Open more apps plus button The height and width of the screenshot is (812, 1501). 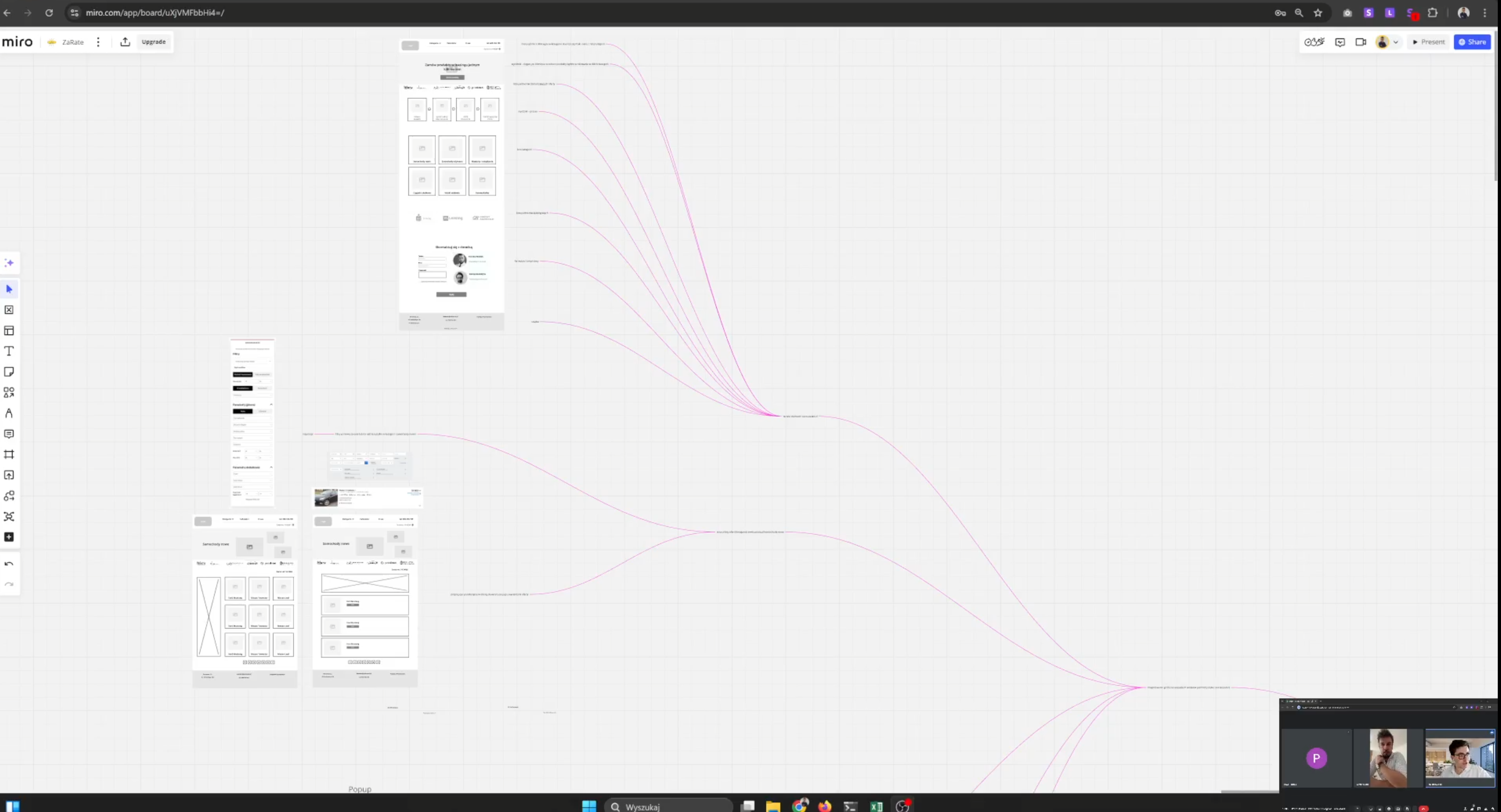pyautogui.click(x=9, y=537)
